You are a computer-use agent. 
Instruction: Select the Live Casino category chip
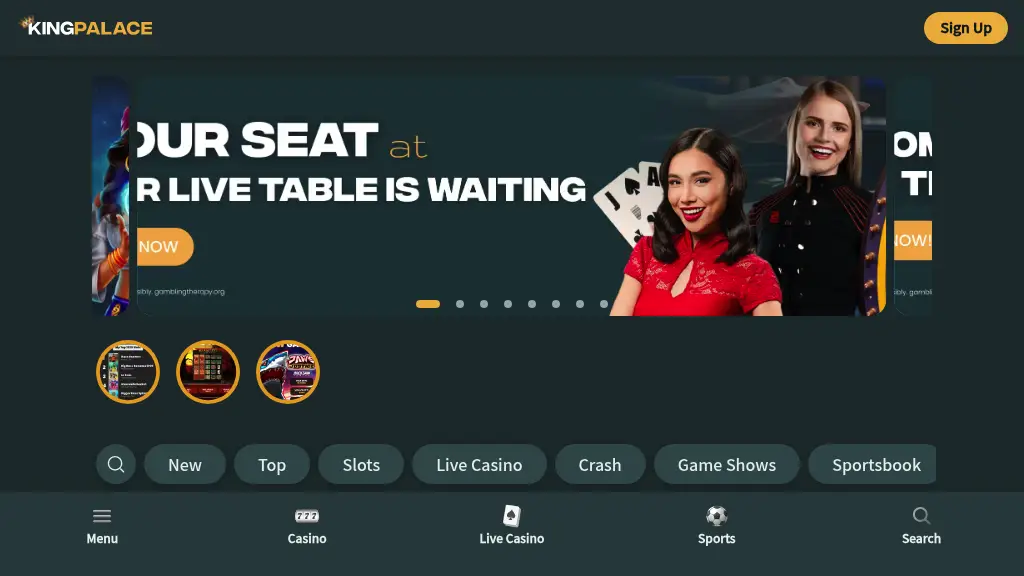coord(479,464)
